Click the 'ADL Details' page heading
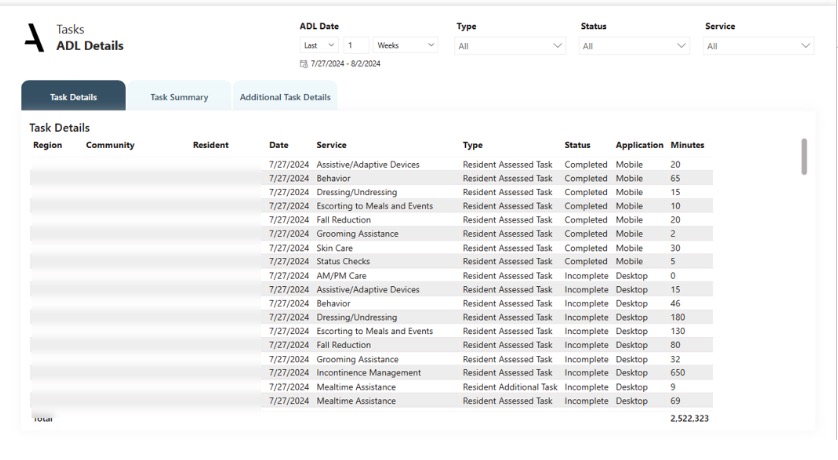Screen dimensions: 838x460 pos(90,45)
